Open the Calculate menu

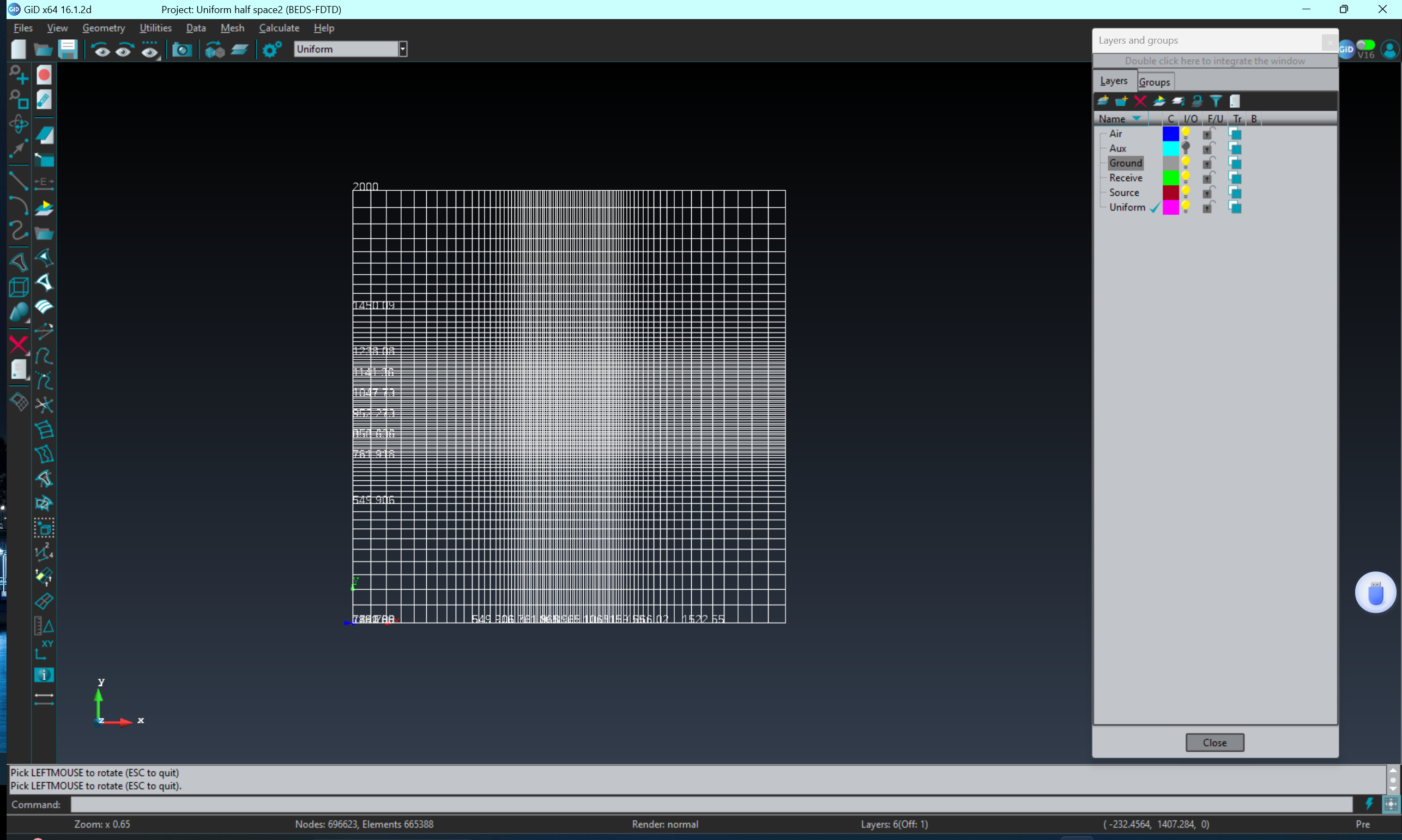tap(277, 27)
